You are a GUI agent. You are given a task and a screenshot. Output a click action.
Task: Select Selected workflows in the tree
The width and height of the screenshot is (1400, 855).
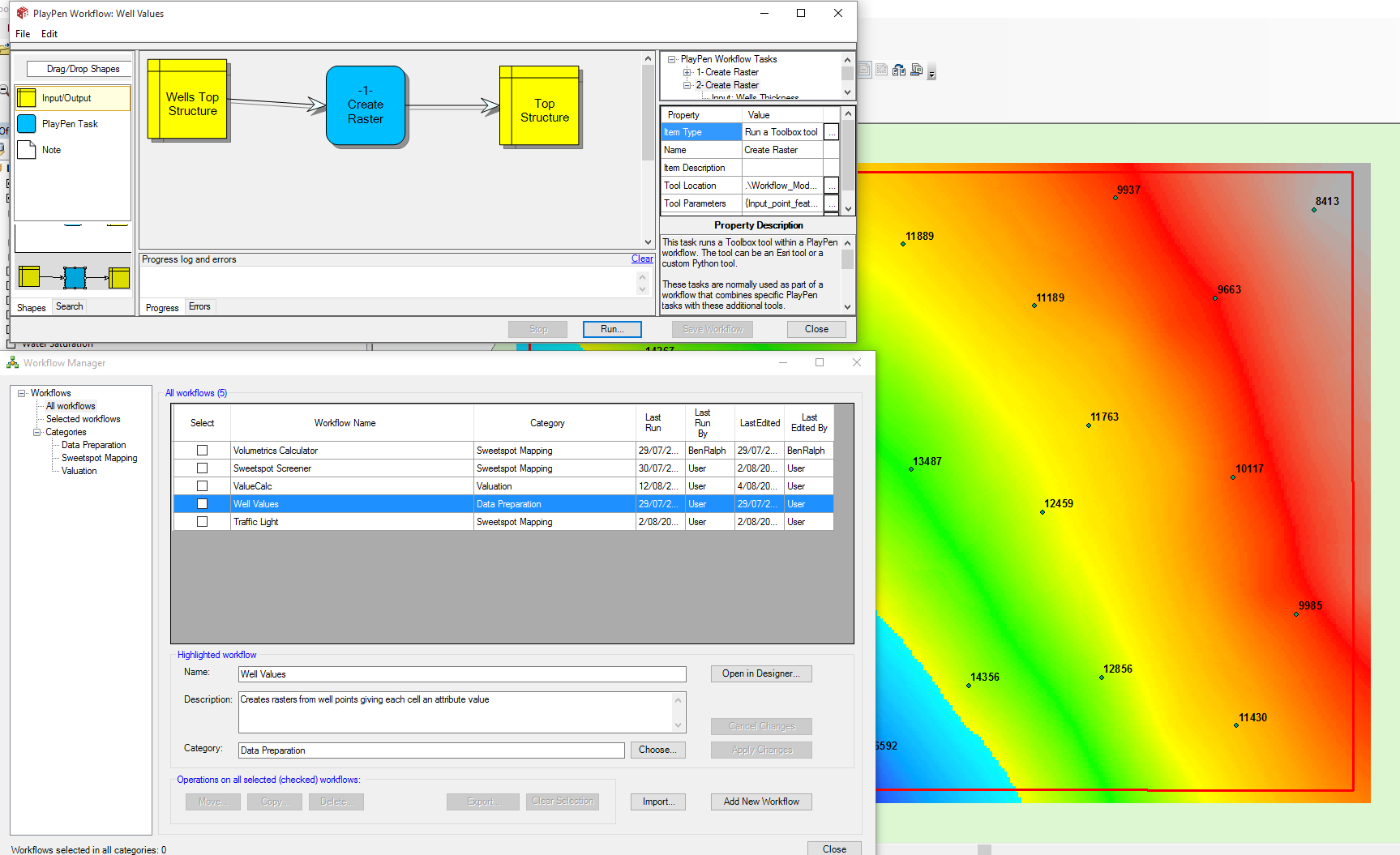tap(83, 419)
